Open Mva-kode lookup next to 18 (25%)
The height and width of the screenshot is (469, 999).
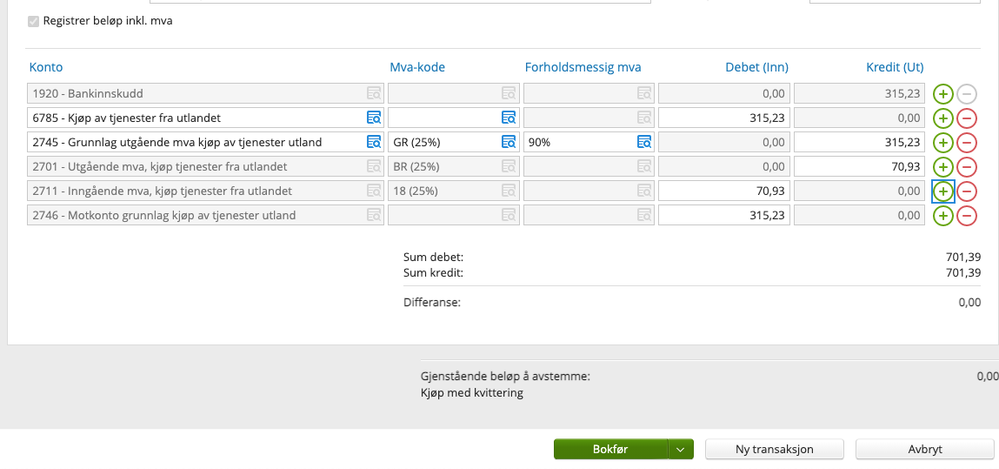coord(508,191)
